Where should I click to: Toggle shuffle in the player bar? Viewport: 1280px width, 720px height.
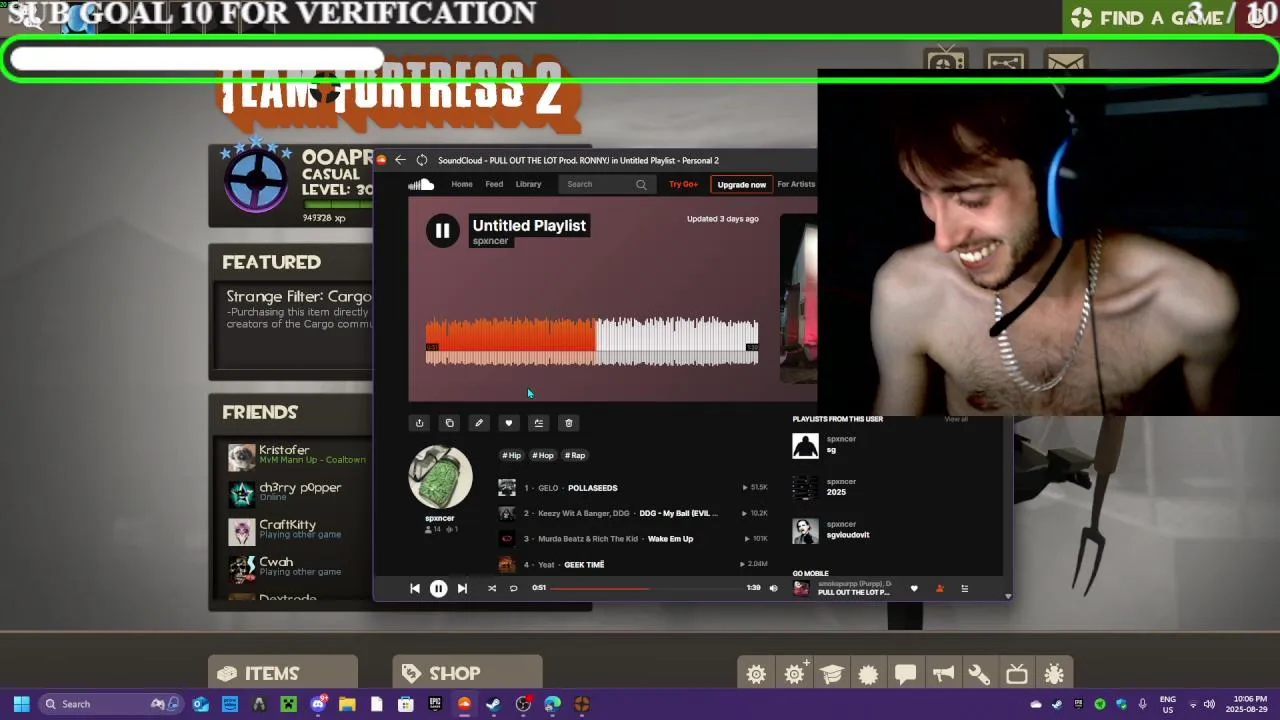(492, 589)
